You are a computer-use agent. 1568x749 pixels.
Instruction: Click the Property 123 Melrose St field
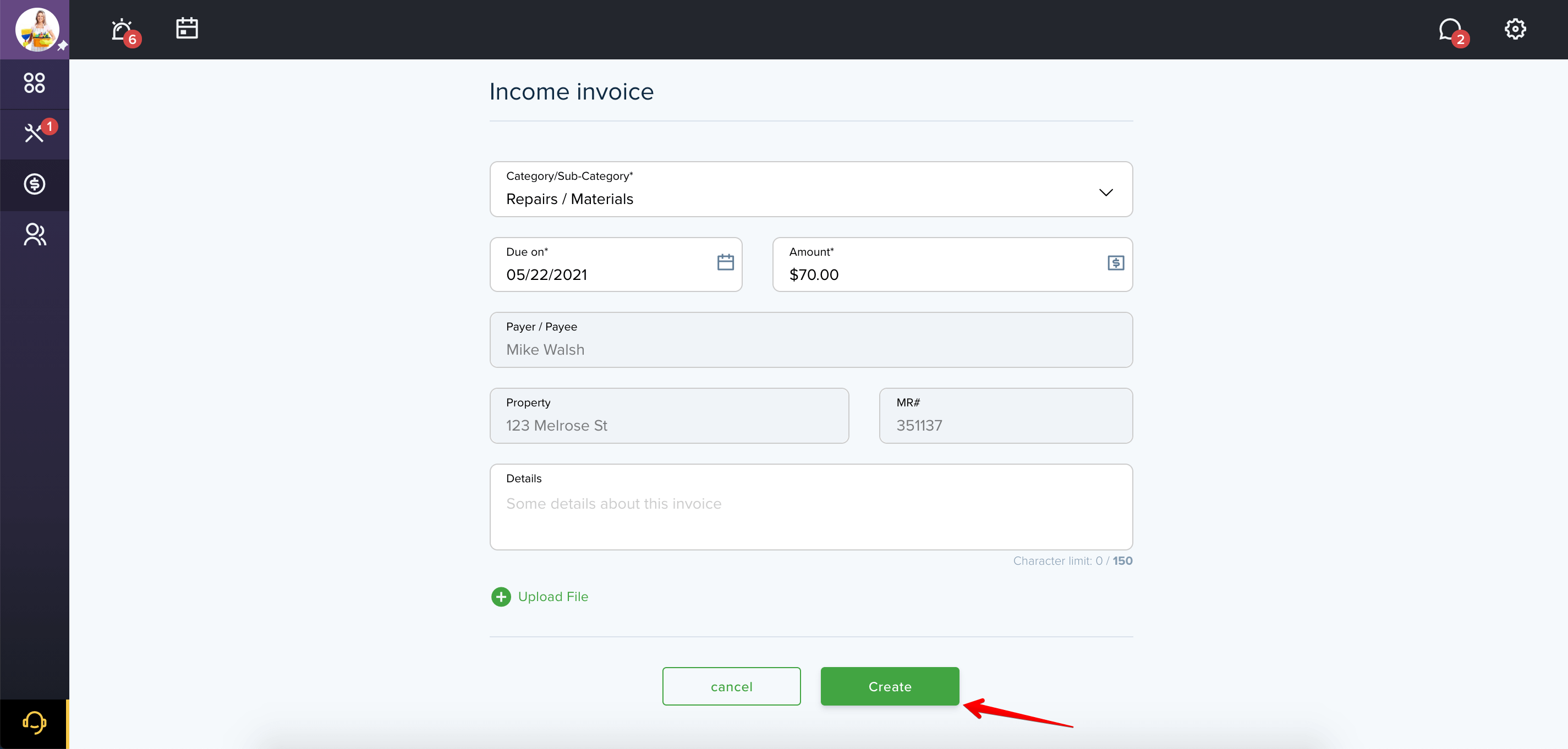(x=669, y=416)
